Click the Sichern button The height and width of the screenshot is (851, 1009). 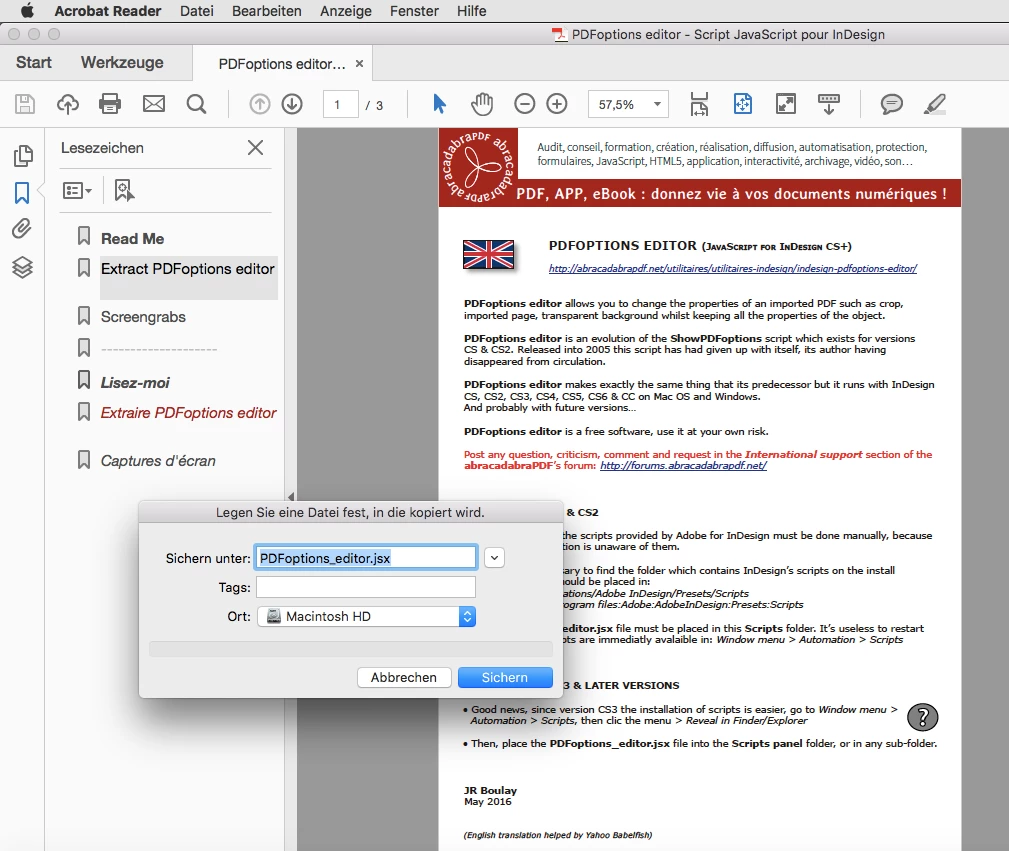coord(505,677)
